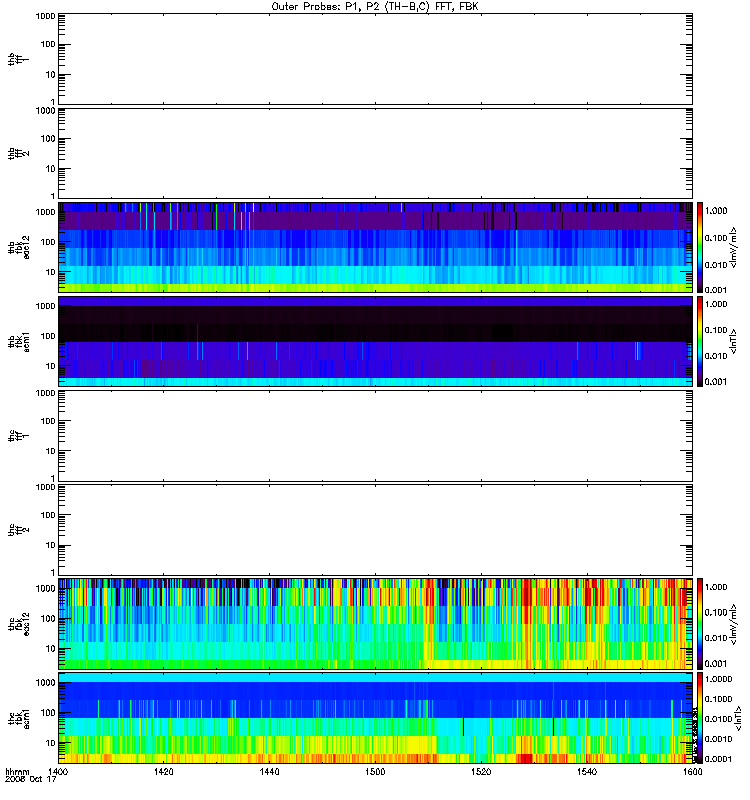750x800 pixels.
Task: Click the thb fbk edc12 spectrogram panel
Action: coord(375,247)
